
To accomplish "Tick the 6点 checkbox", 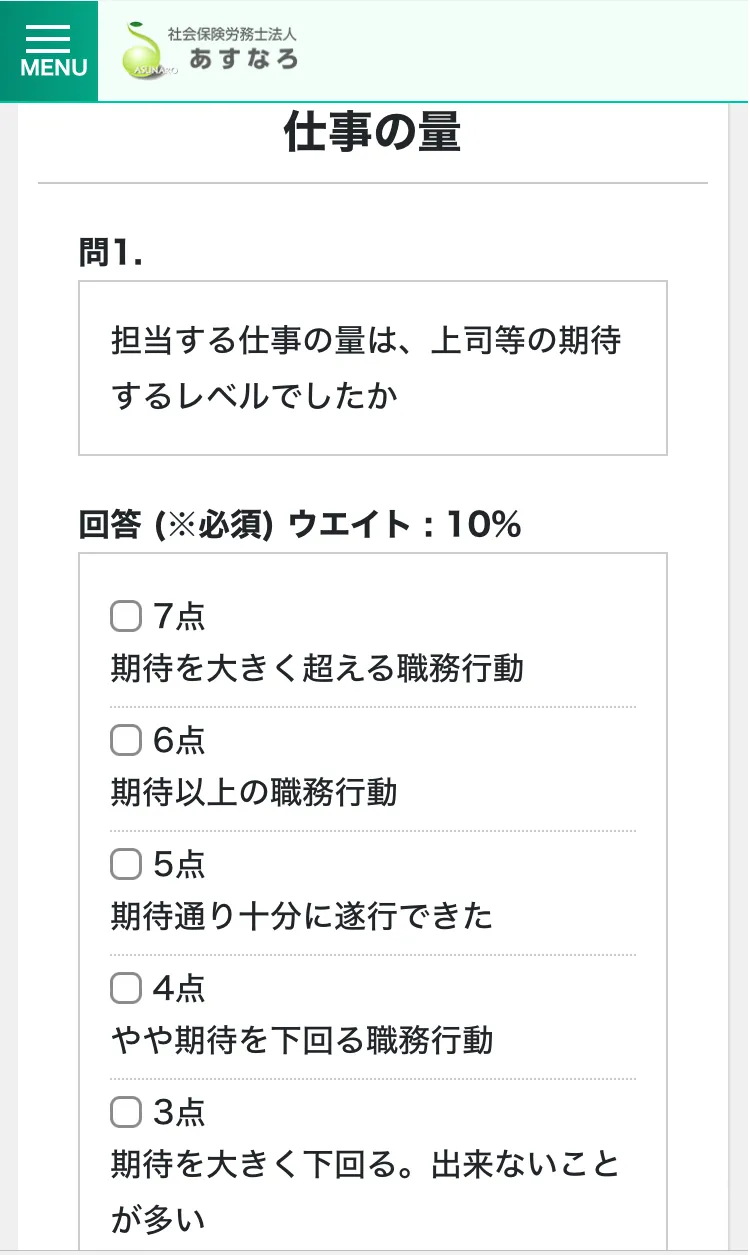I will (125, 740).
